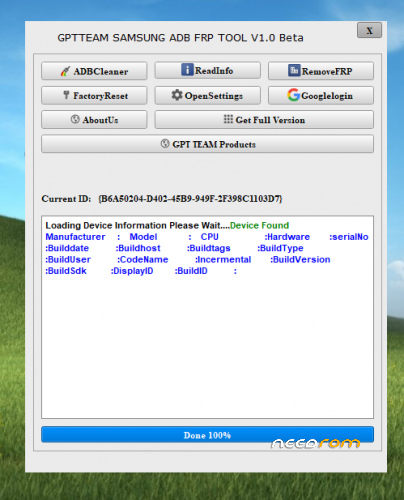Open device settings via OpenSettings

207,96
